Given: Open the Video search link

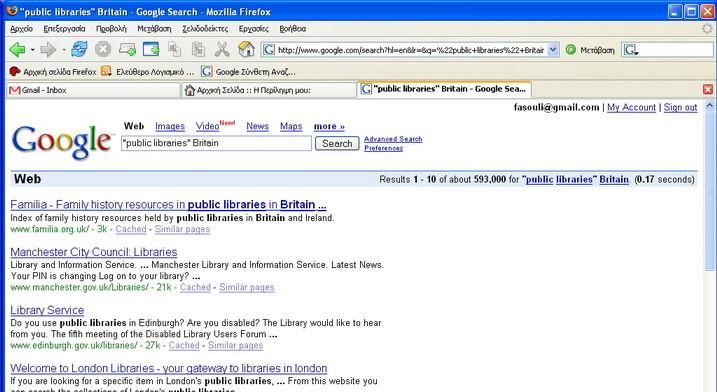Looking at the screenshot, I should point(208,126).
